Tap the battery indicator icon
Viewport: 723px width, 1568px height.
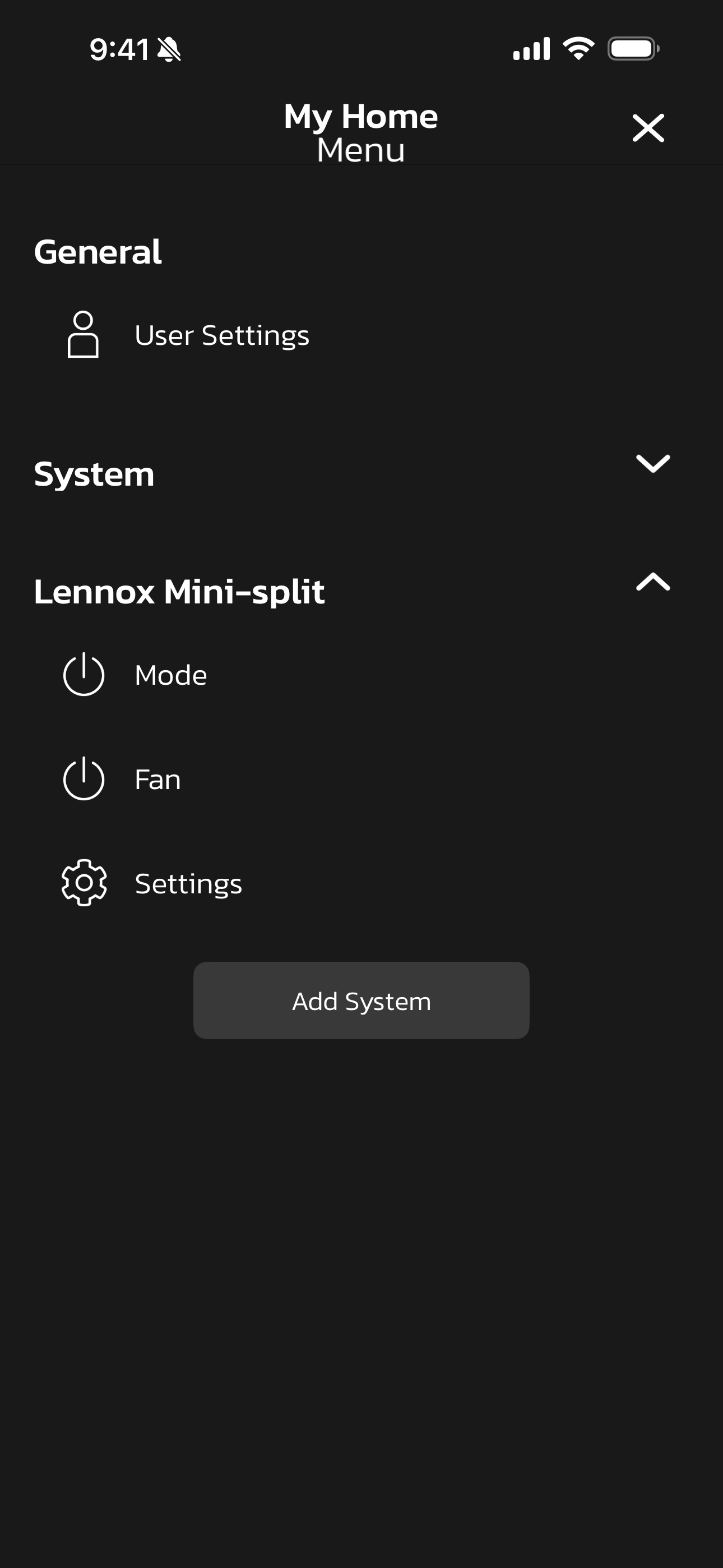tap(633, 49)
